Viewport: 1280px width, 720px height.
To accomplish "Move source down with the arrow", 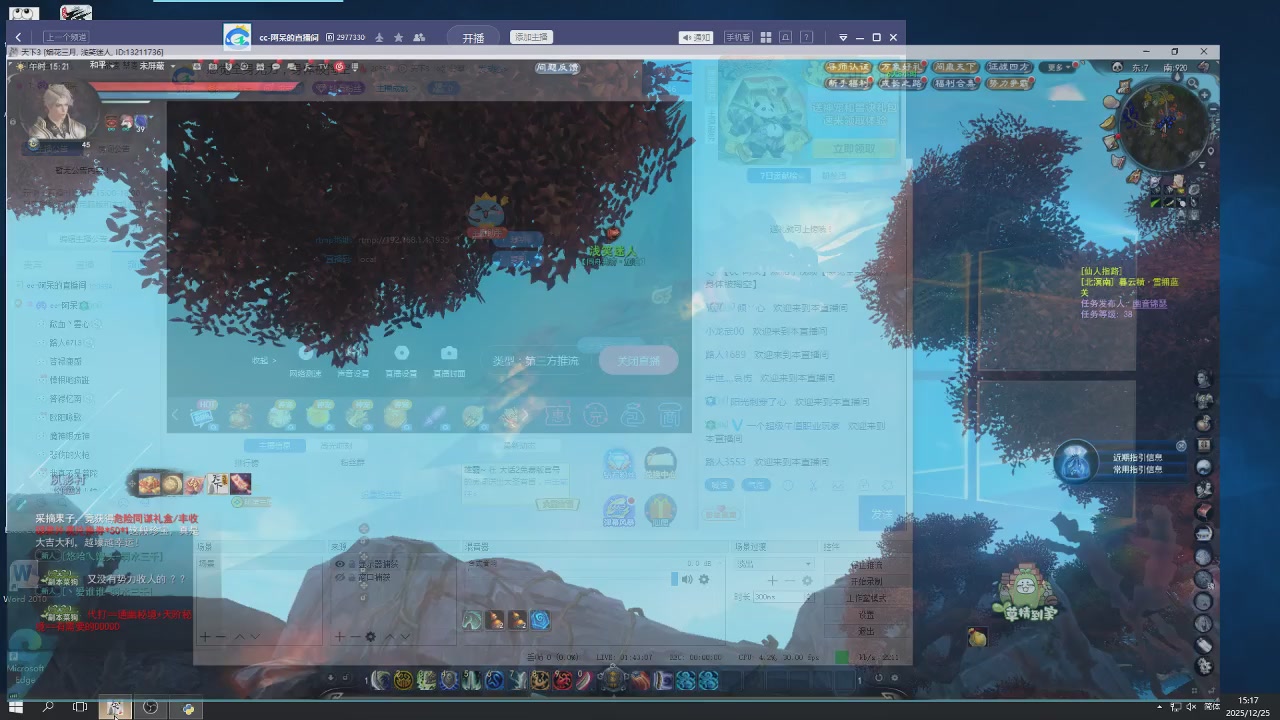I will (x=404, y=637).
